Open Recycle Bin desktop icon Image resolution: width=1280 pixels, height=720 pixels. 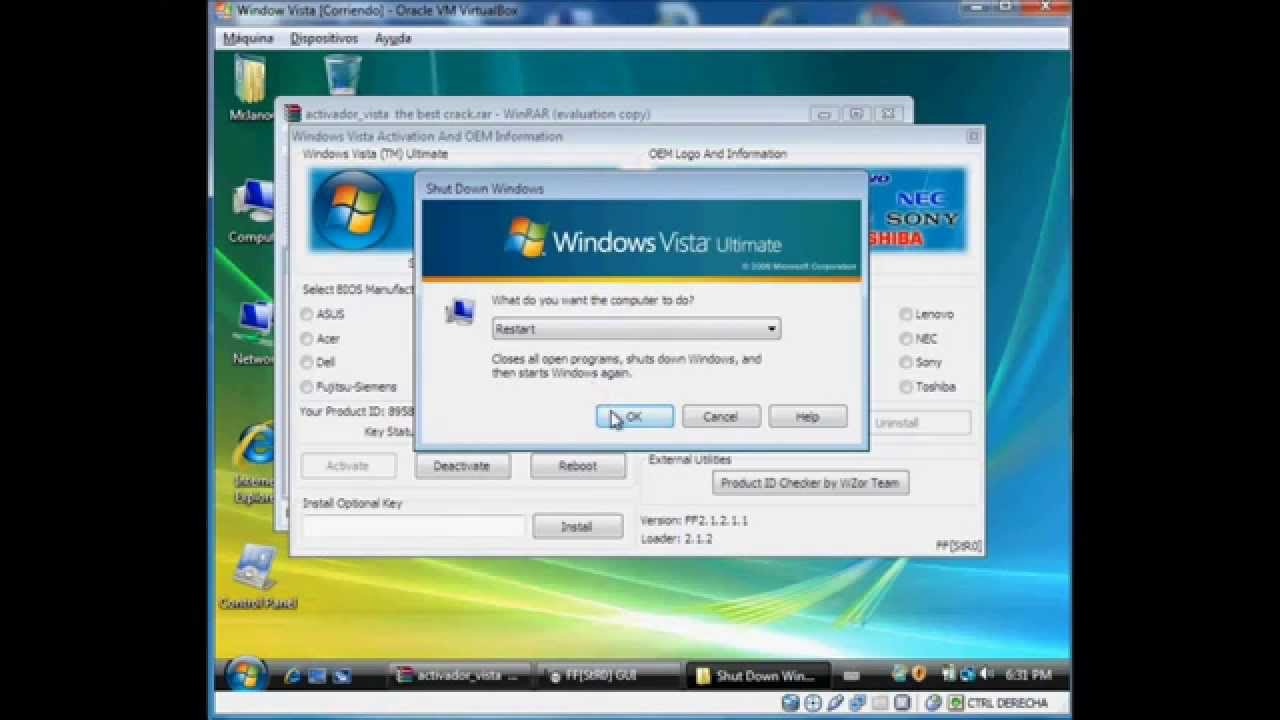tap(343, 76)
